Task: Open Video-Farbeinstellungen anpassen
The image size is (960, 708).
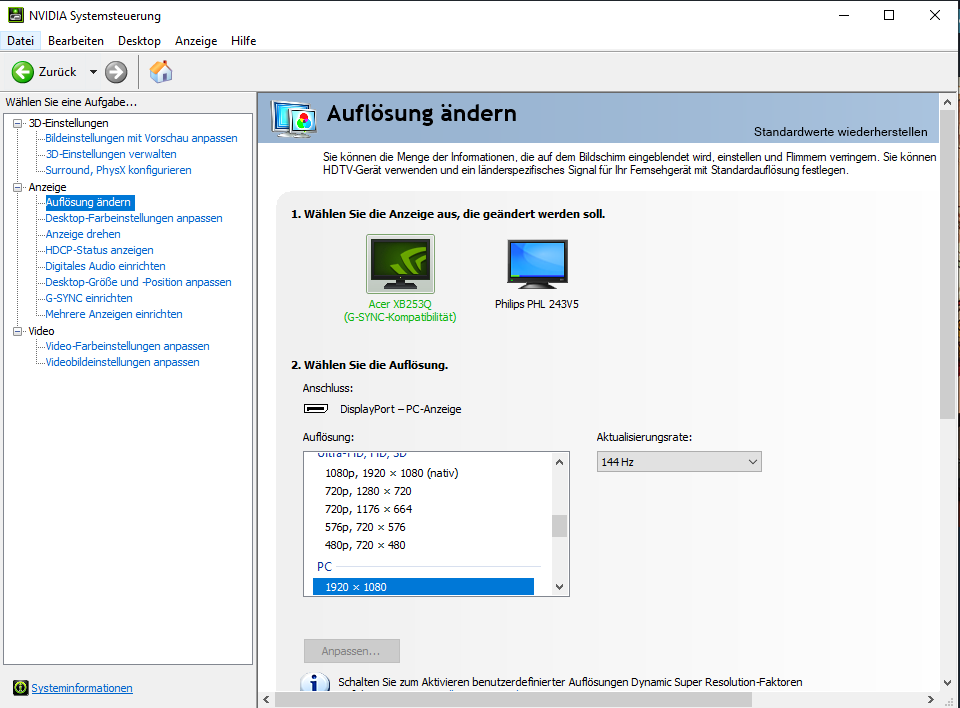Action: (127, 346)
